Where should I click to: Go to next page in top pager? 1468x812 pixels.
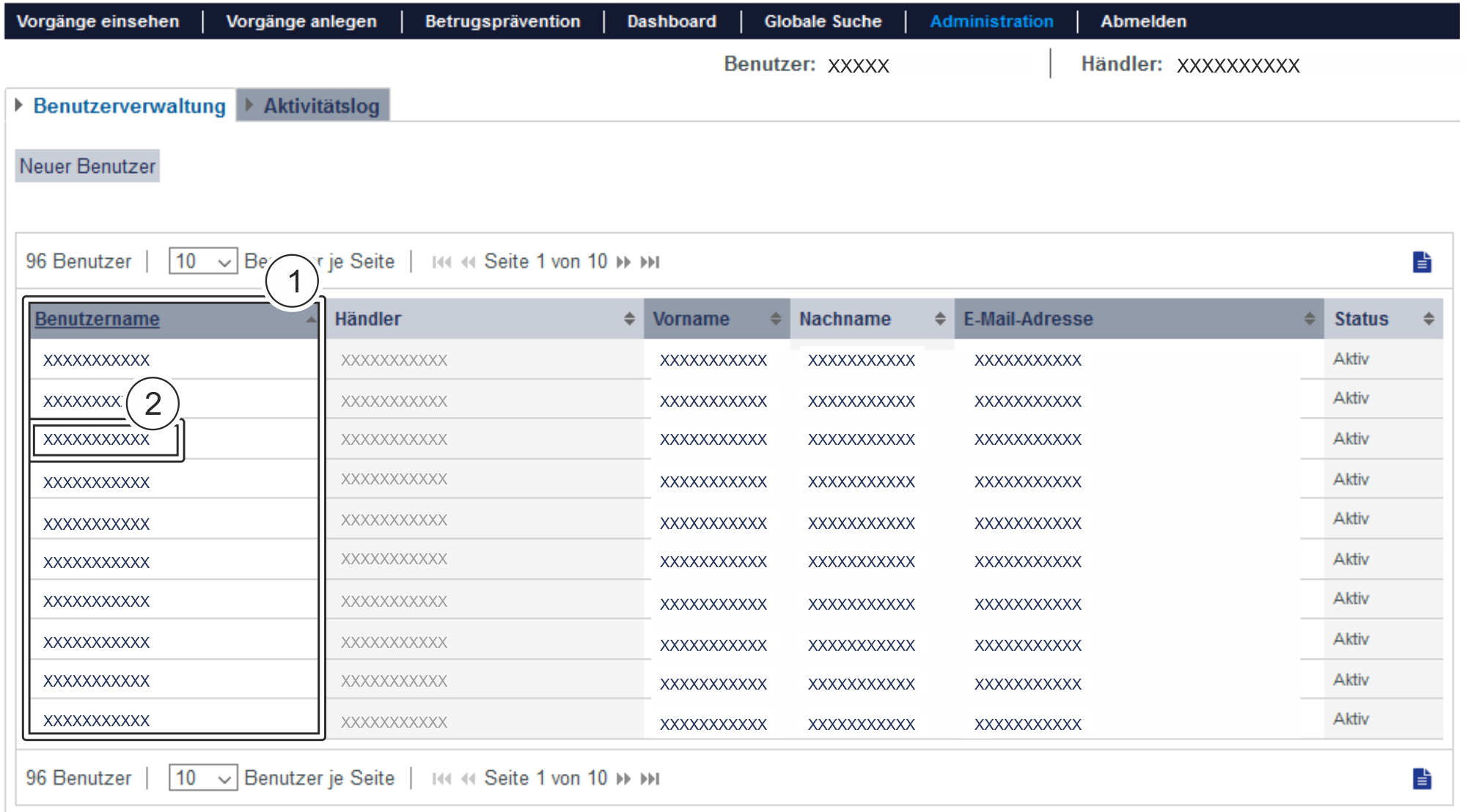pos(623,262)
